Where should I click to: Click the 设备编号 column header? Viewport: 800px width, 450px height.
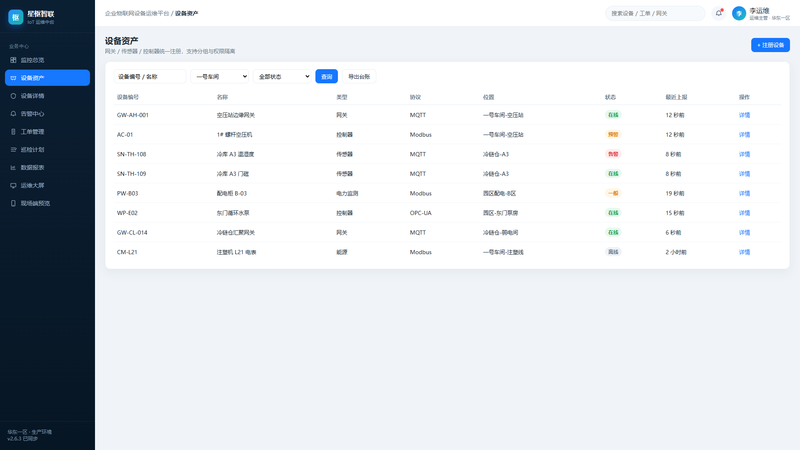click(x=128, y=97)
